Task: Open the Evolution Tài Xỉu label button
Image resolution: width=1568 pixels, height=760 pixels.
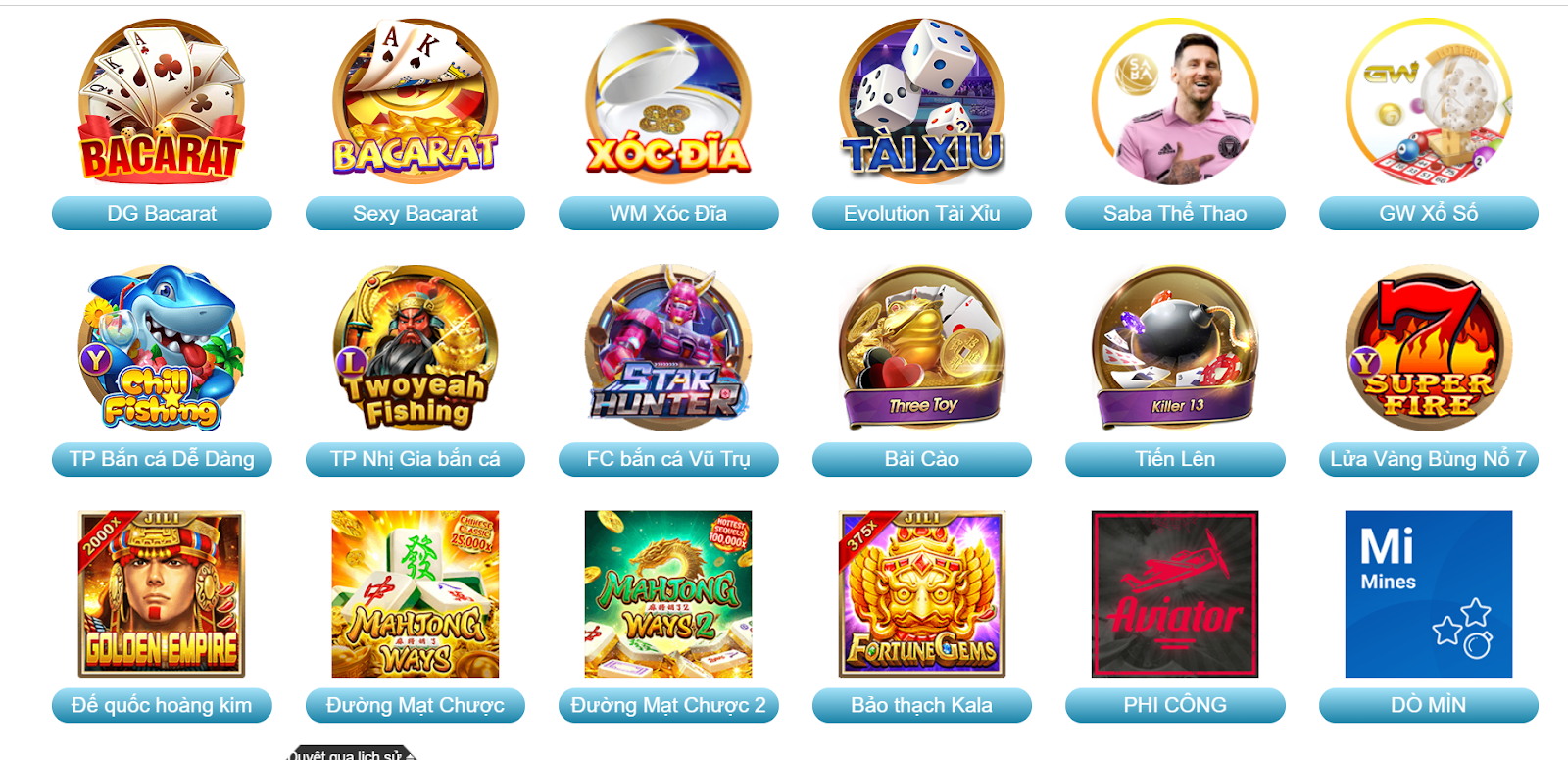Action: (x=922, y=214)
